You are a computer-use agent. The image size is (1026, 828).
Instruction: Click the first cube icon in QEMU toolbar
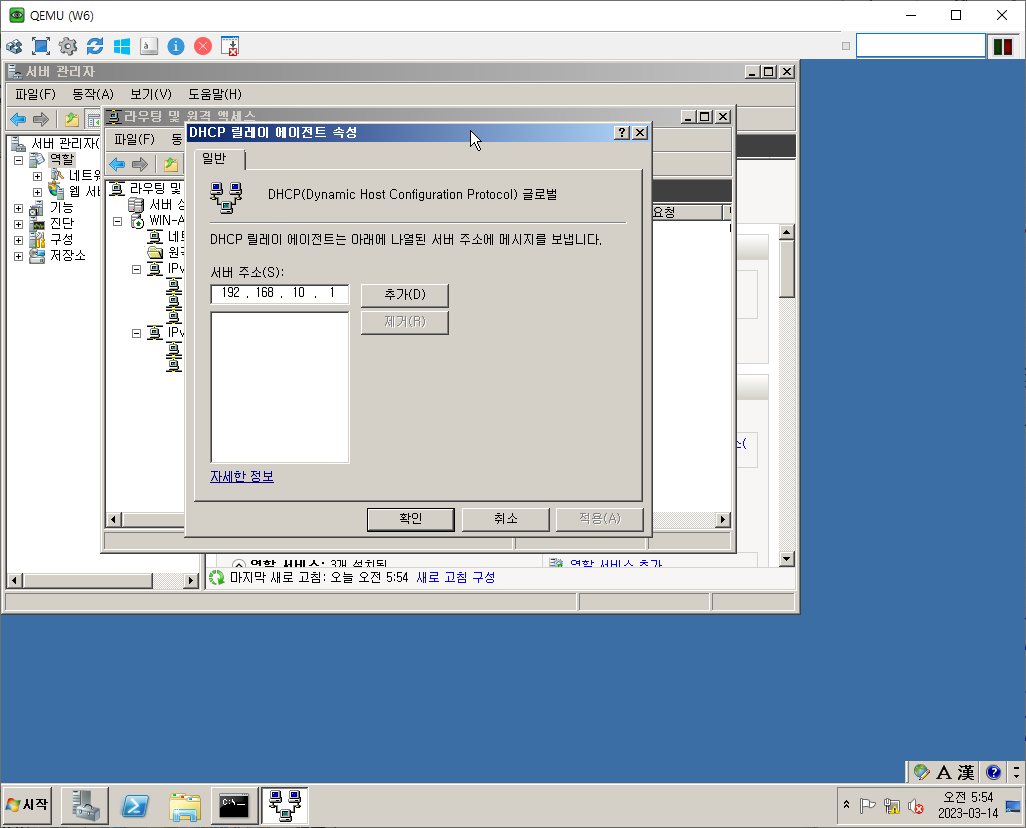coord(14,46)
